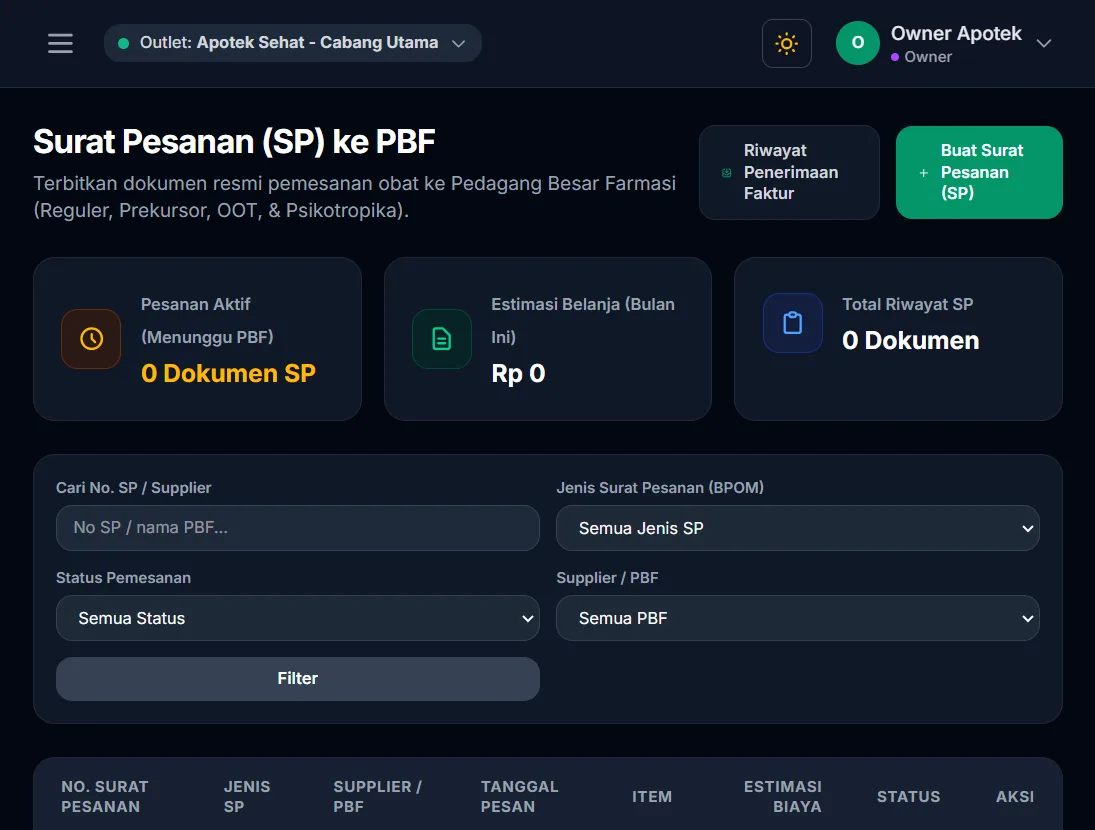
Task: Click the orange clock icon in Pesanan Aktif card
Action: pos(91,339)
